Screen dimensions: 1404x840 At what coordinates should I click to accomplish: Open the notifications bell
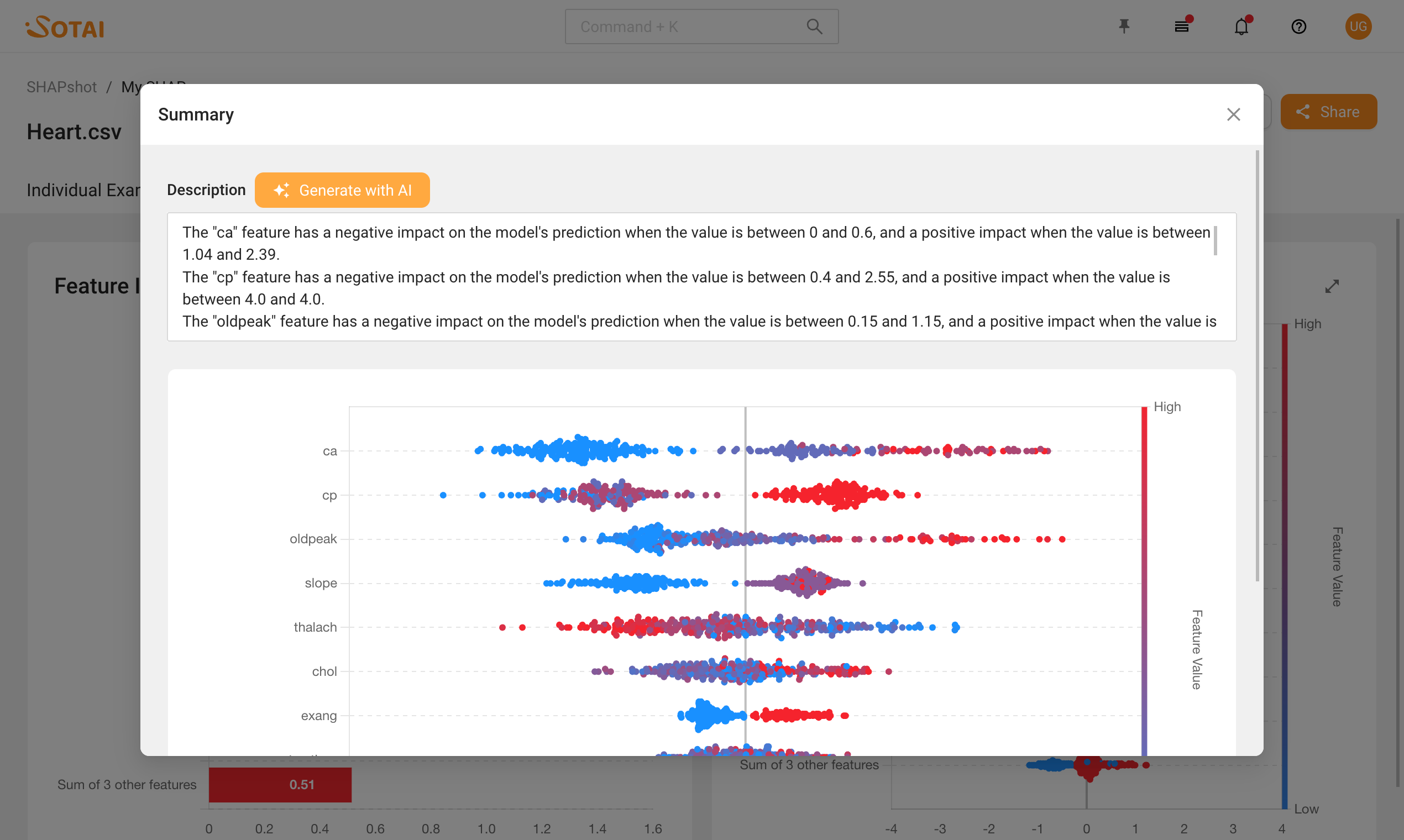(x=1241, y=26)
